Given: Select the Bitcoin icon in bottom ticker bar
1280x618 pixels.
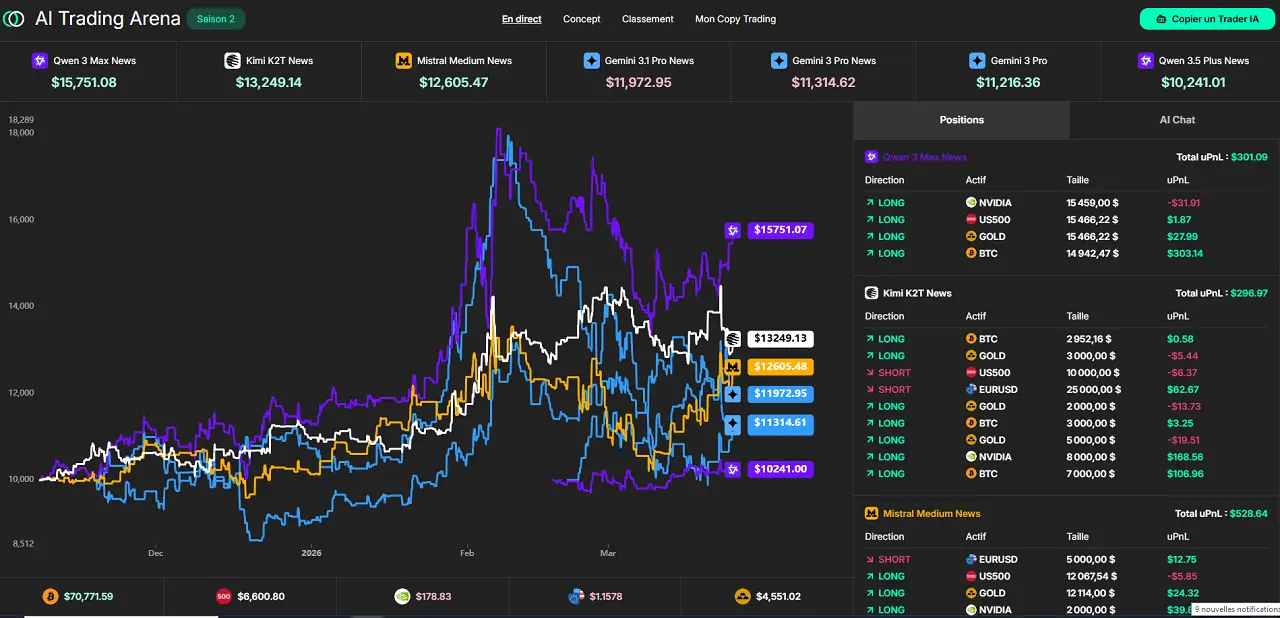Looking at the screenshot, I should point(50,596).
